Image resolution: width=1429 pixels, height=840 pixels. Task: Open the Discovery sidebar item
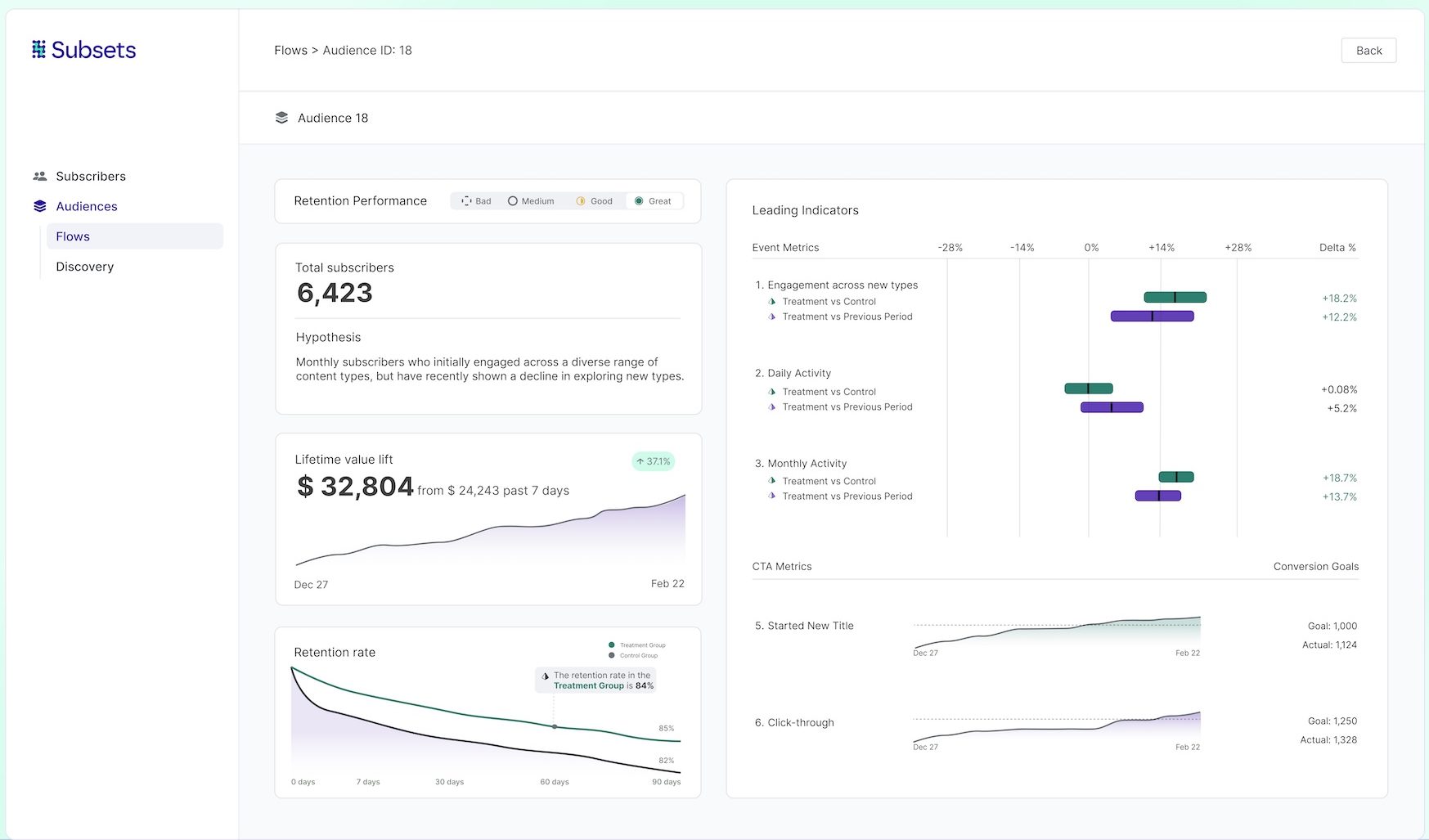[85, 267]
